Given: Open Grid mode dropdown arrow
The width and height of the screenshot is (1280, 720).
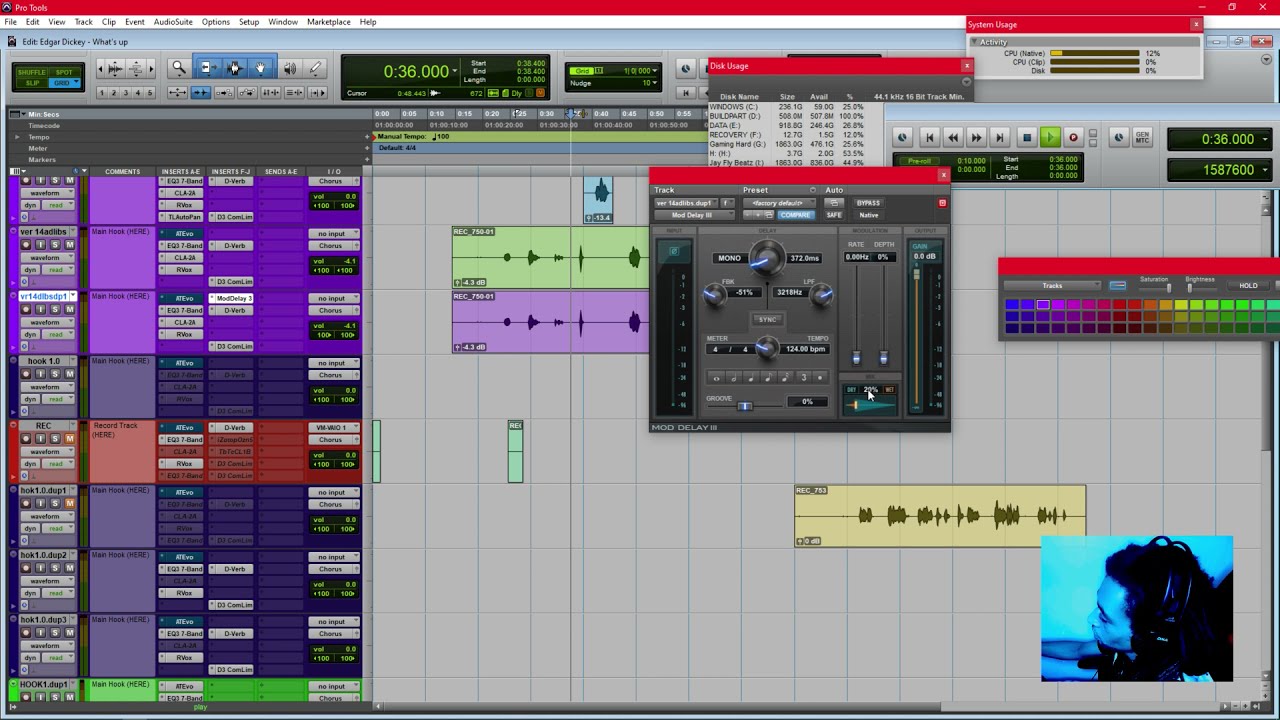Looking at the screenshot, I should [78, 82].
